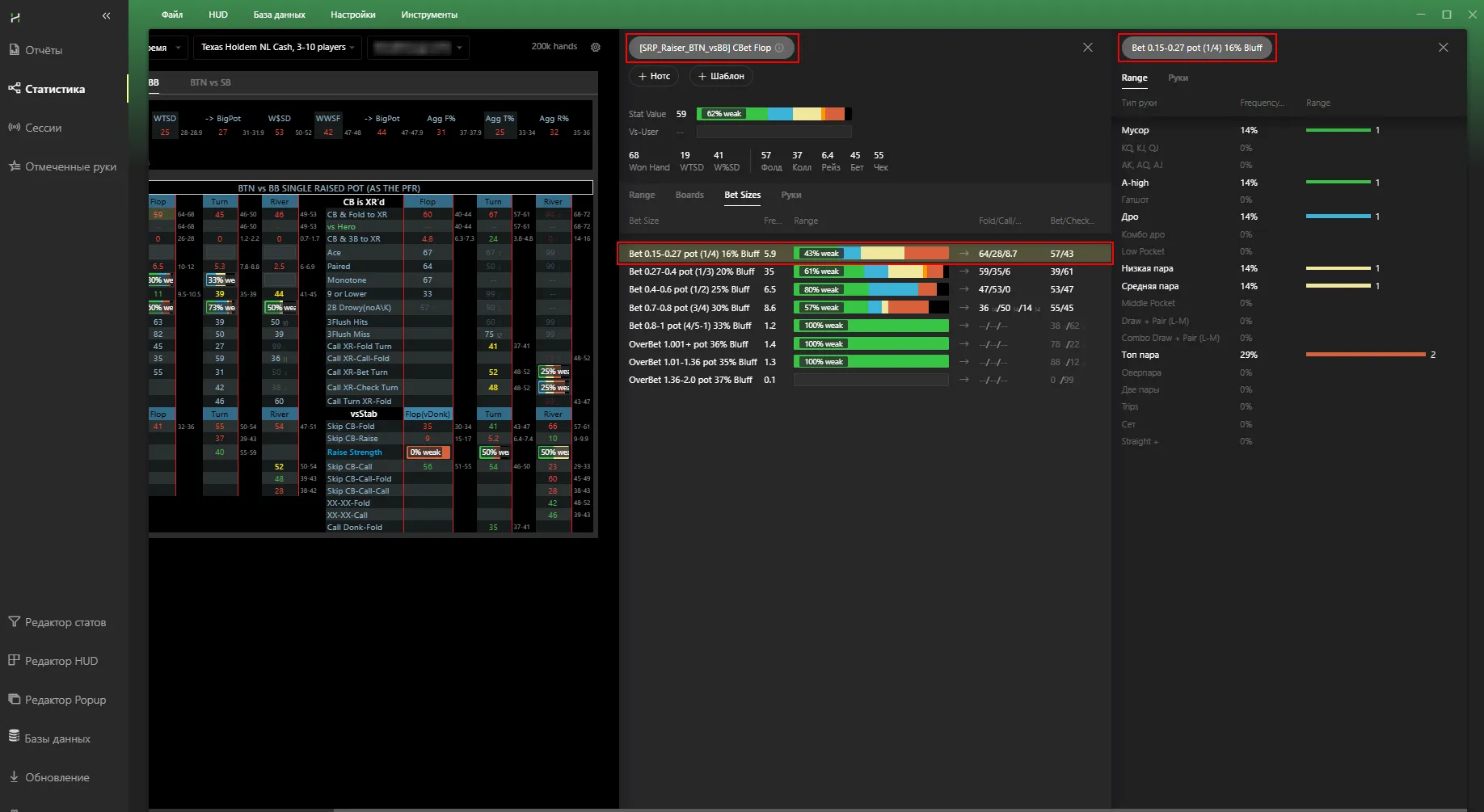Click the Топ пара hand type row
The width and height of the screenshot is (1484, 812).
[1289, 355]
